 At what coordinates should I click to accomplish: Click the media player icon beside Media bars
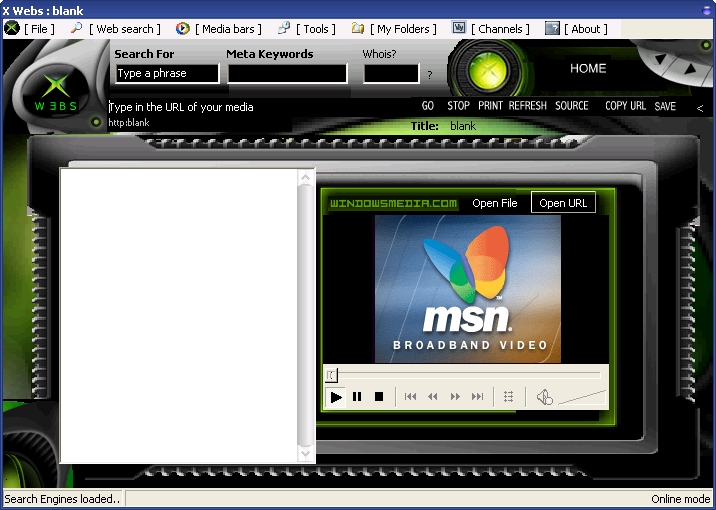coord(183,29)
